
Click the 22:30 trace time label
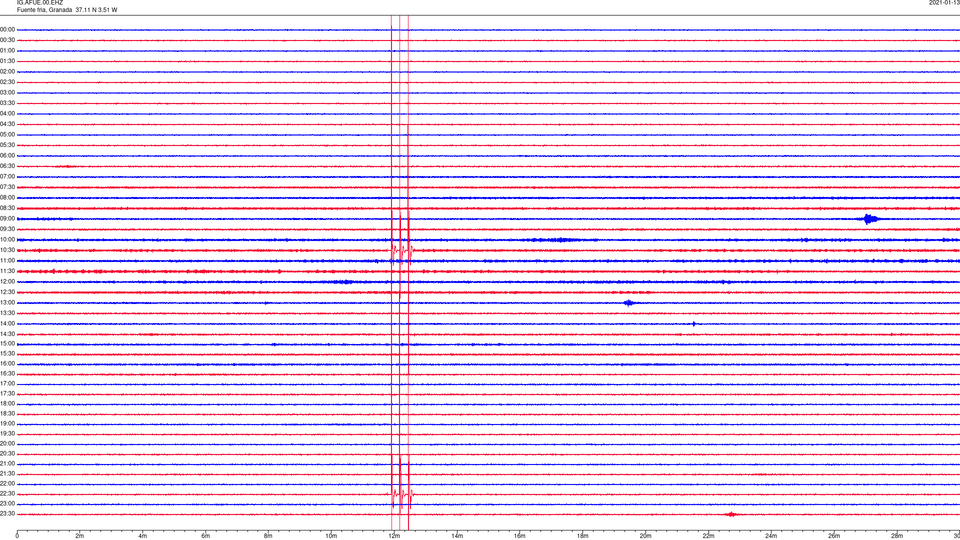[x=7, y=493]
